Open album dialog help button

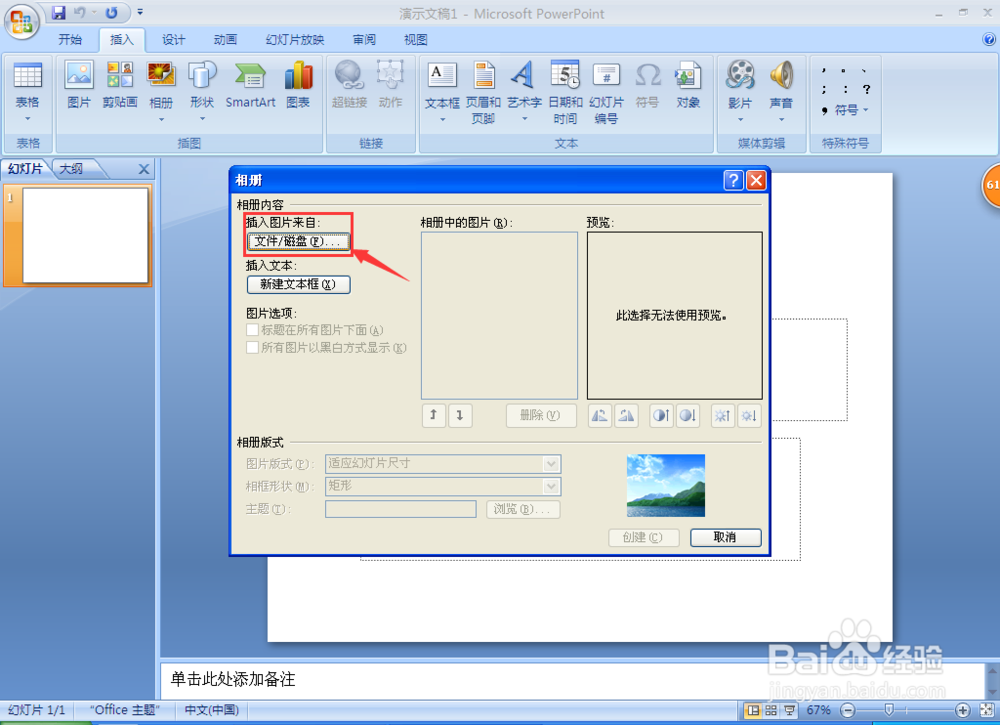click(733, 180)
